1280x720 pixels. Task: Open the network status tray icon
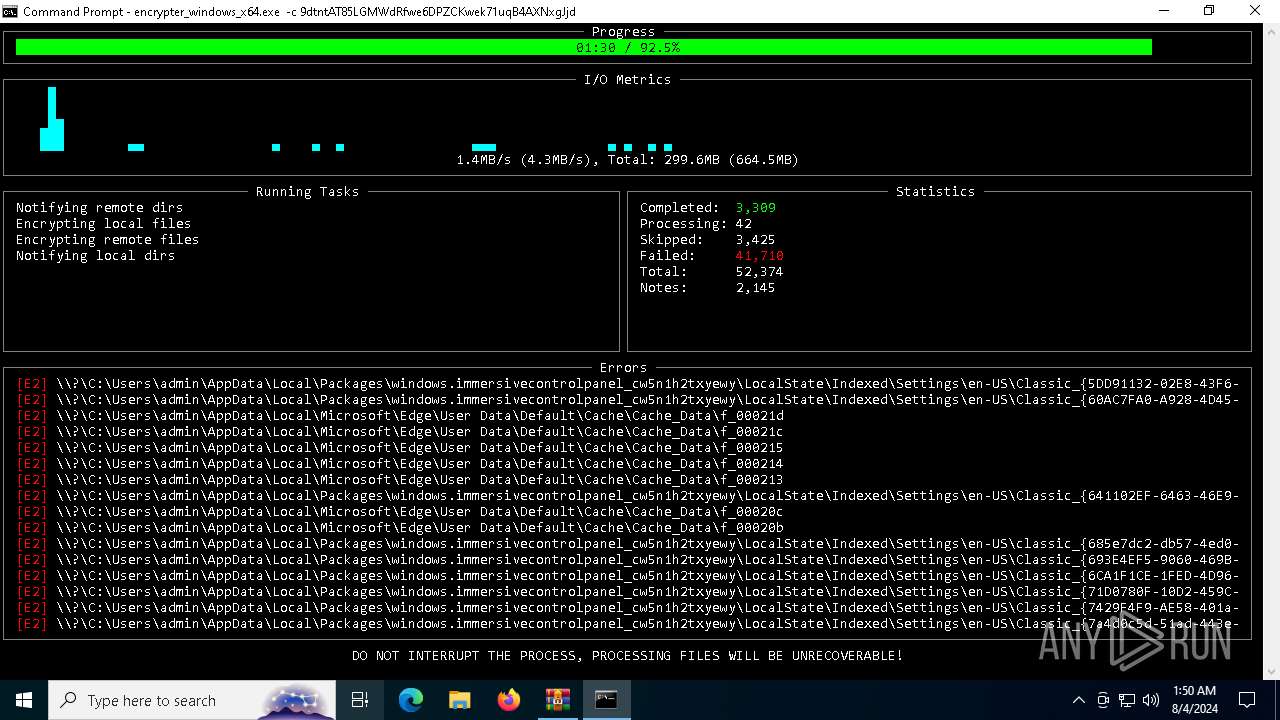pos(1127,700)
